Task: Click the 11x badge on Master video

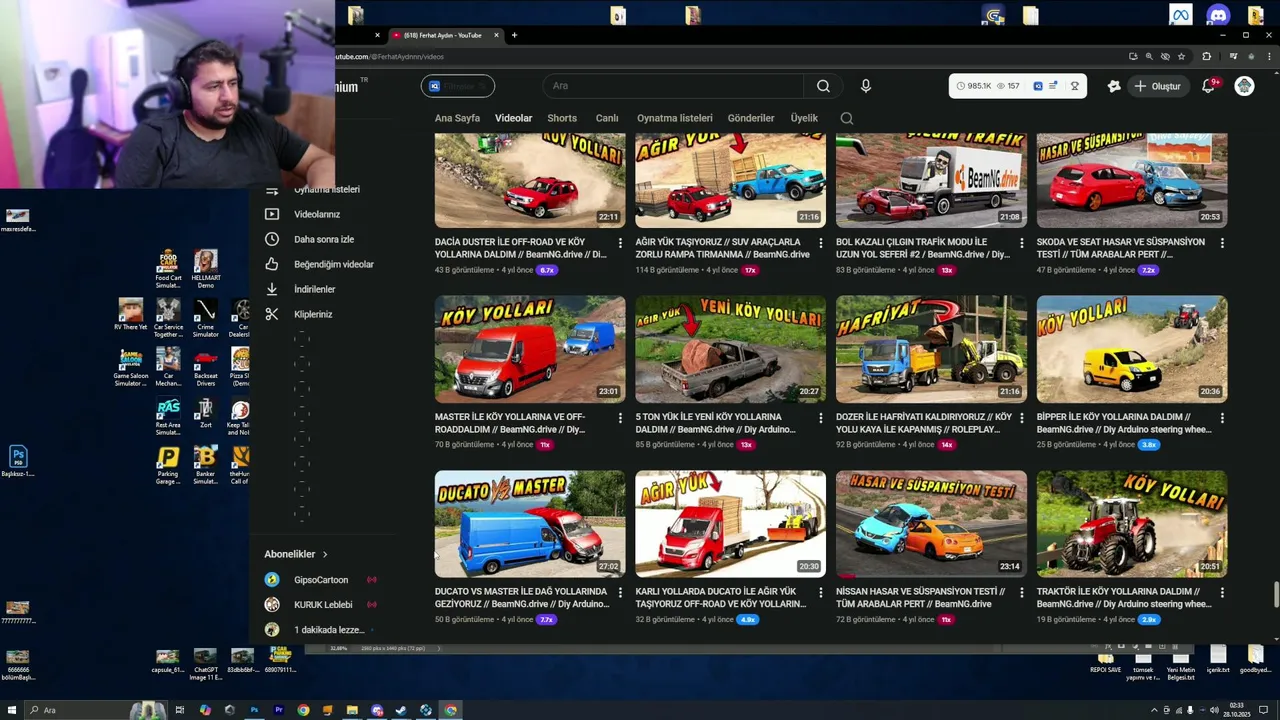Action: point(545,445)
